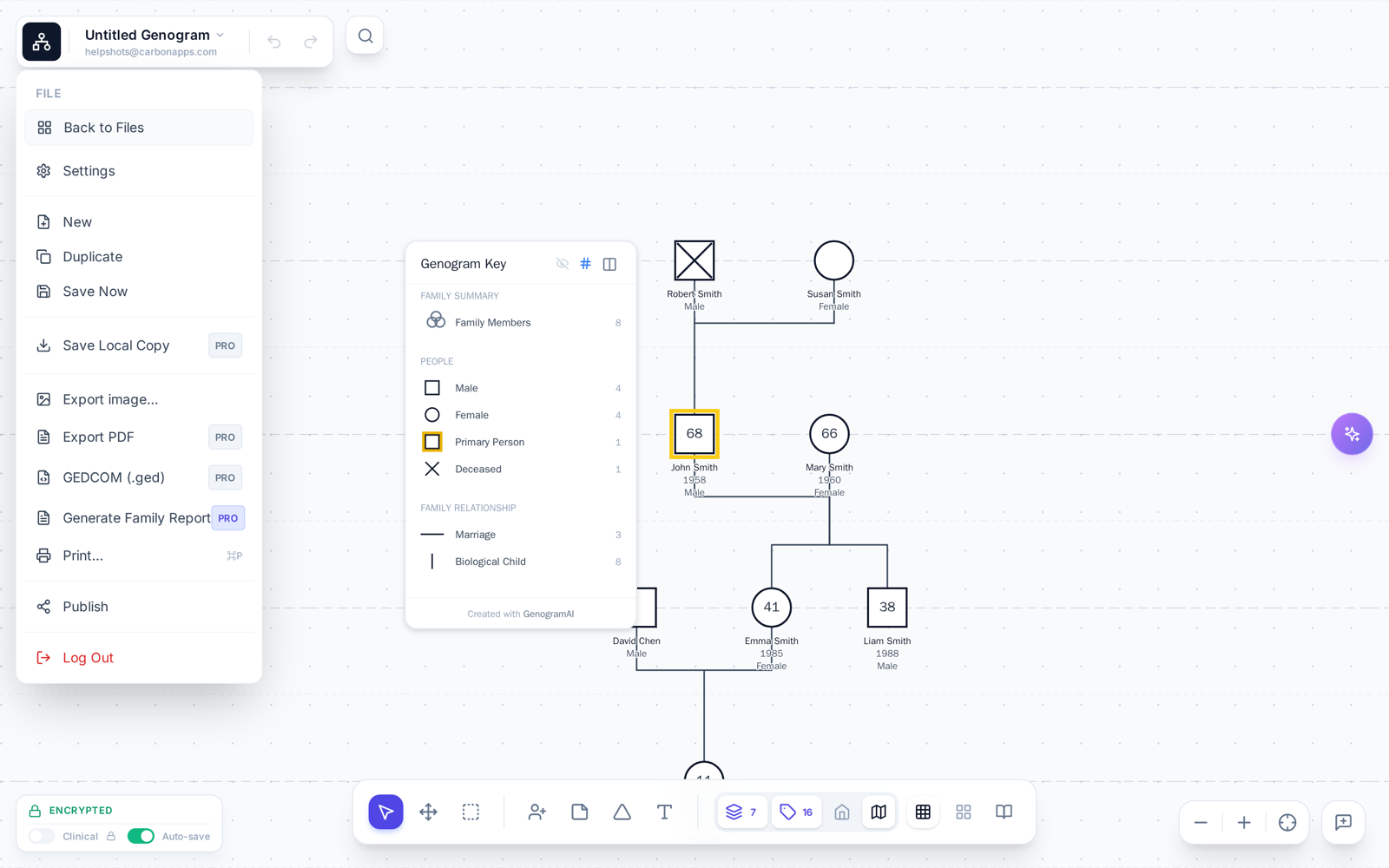Screen dimensions: 1389x868
Task: Disable the Auto-save switch
Action: click(x=141, y=836)
